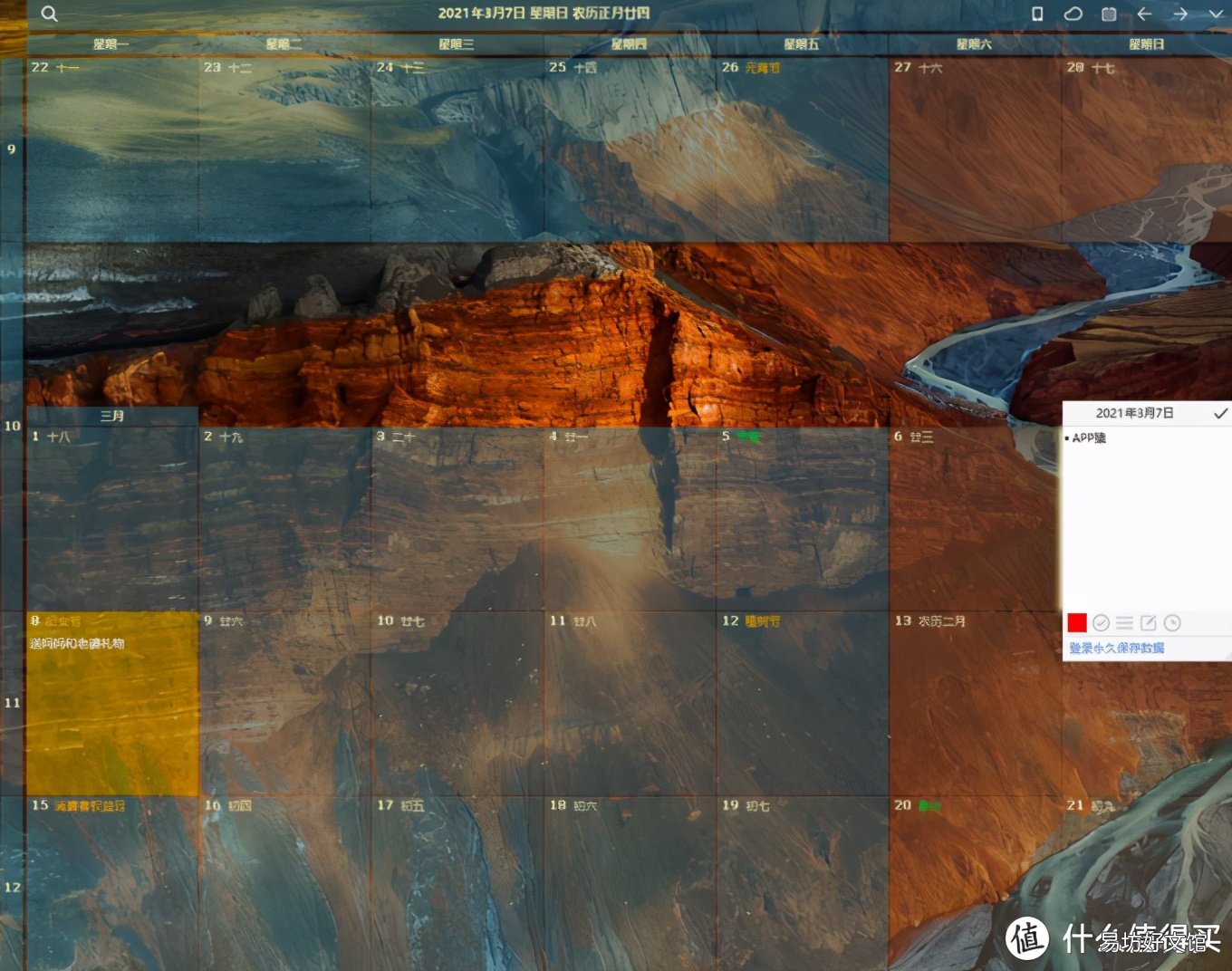Screen dimensions: 1232x971
Task: Select the March 8 highlighted yellow cell
Action: pos(112,704)
